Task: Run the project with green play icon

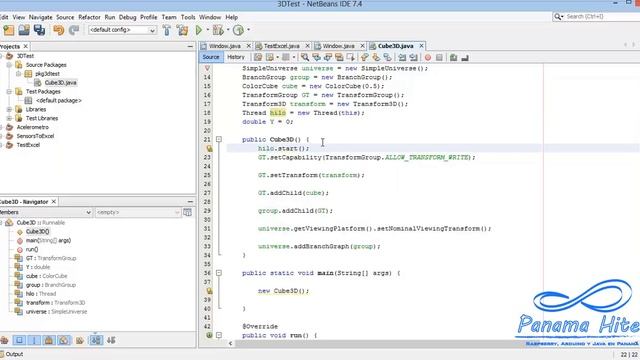Action: [x=199, y=30]
